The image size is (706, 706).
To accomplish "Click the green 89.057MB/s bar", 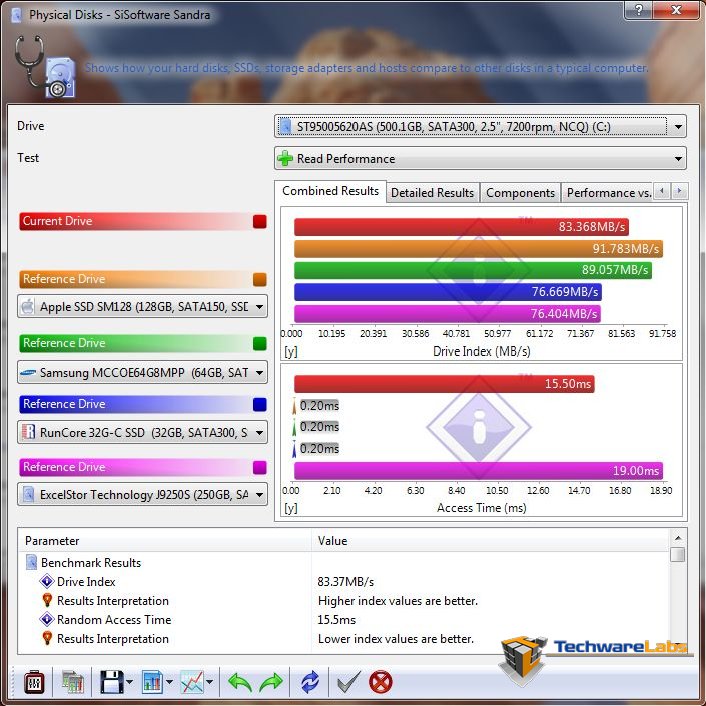I will click(x=473, y=270).
